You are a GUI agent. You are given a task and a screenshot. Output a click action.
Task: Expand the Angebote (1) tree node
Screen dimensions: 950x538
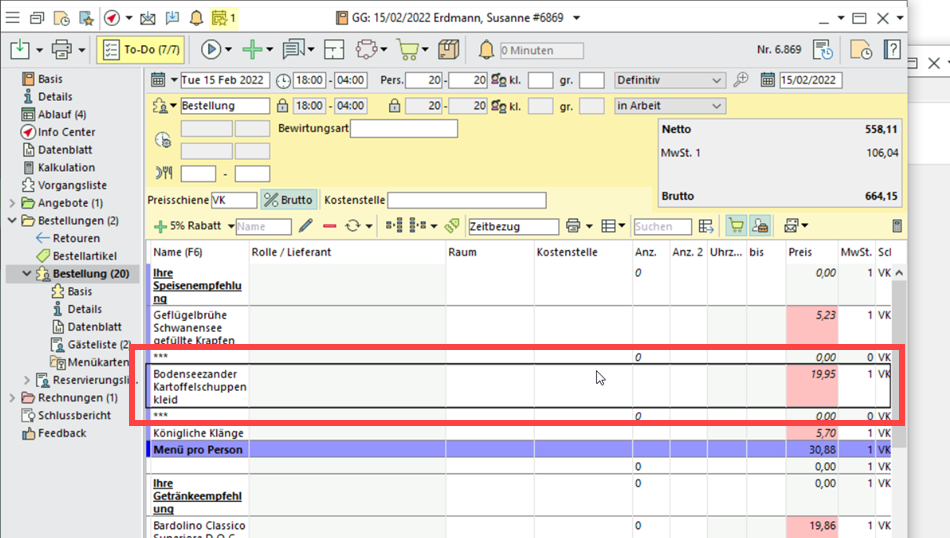point(11,203)
